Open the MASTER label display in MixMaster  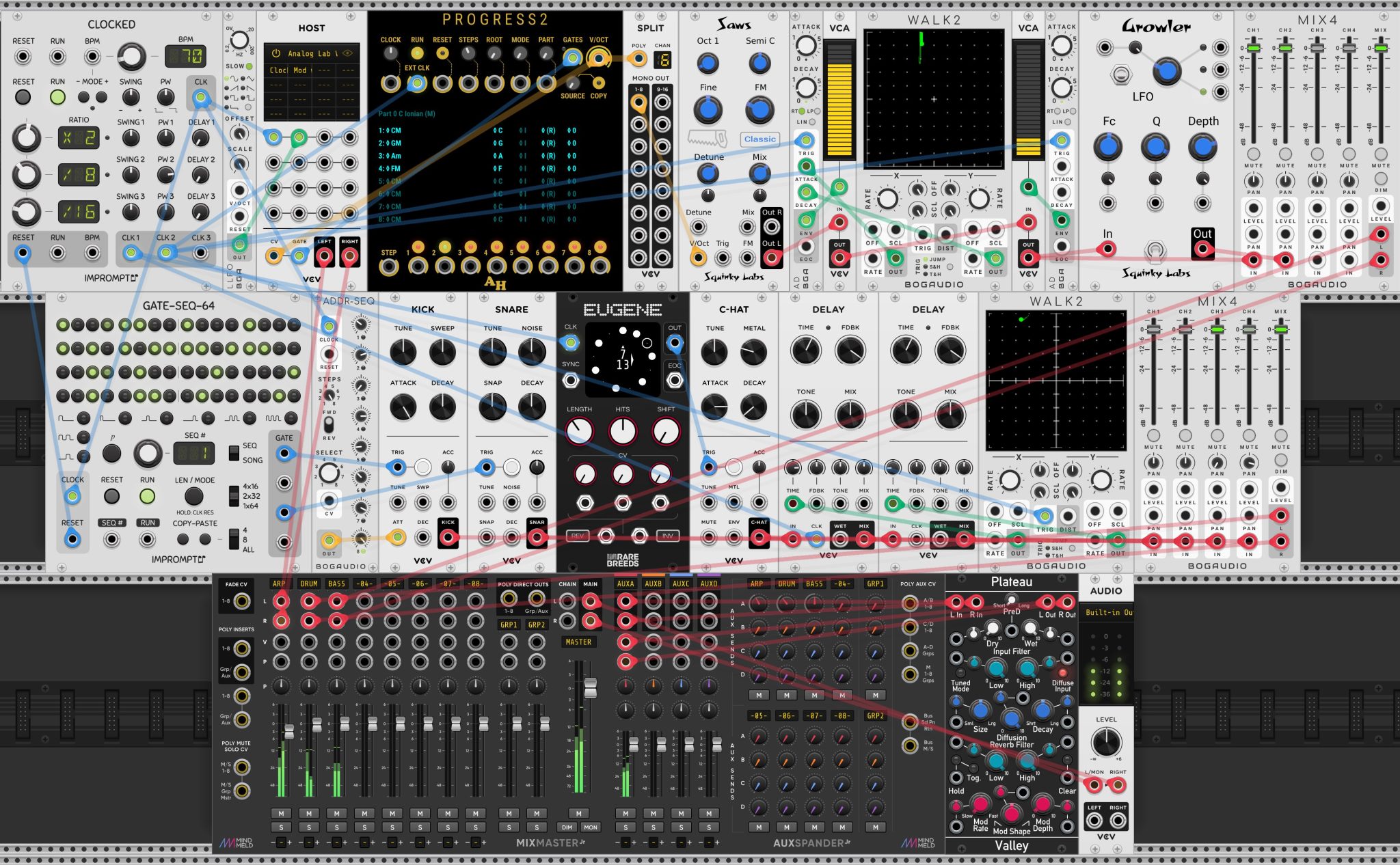click(x=578, y=642)
